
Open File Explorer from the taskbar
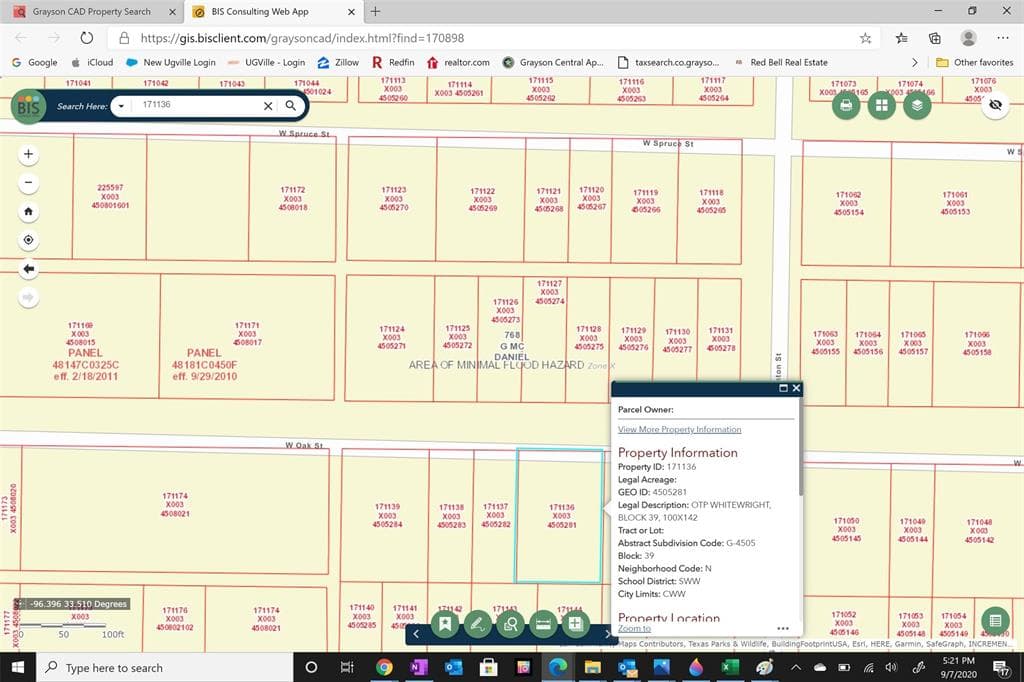592,668
